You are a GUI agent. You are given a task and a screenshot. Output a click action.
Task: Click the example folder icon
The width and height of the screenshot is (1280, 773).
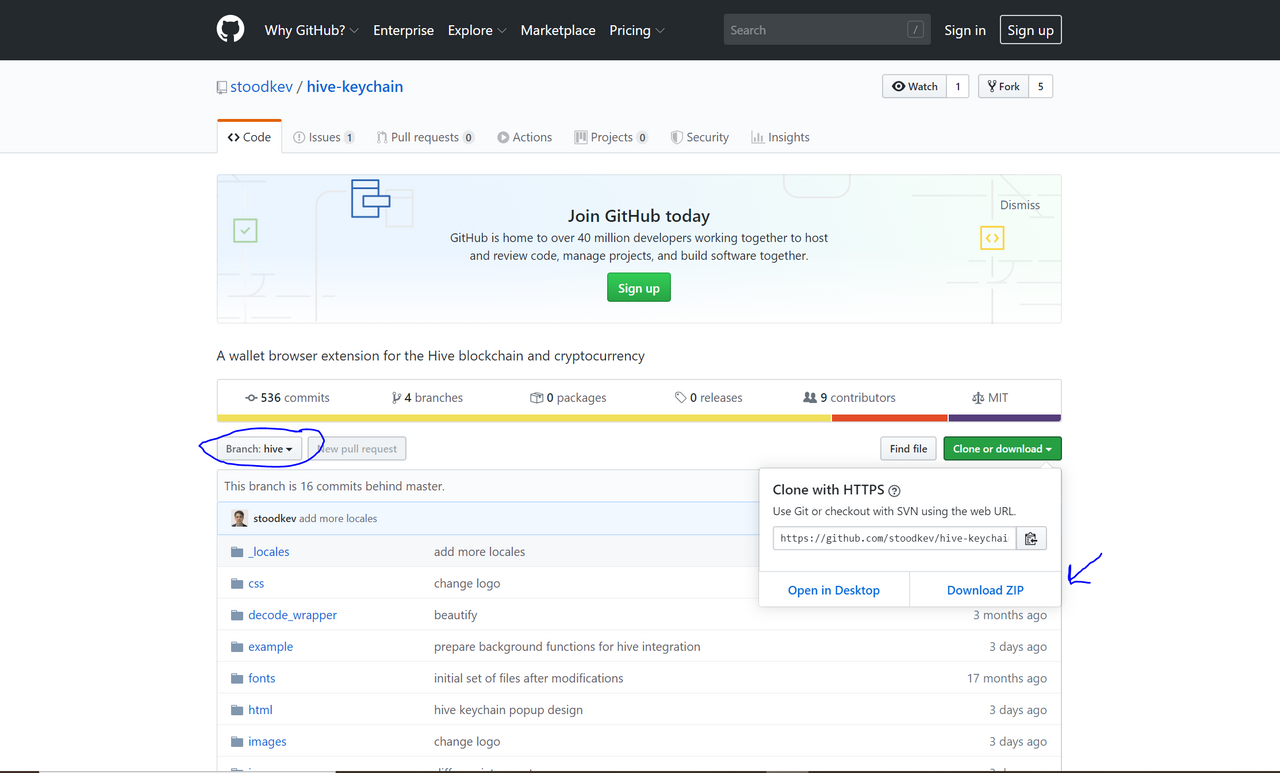point(237,647)
